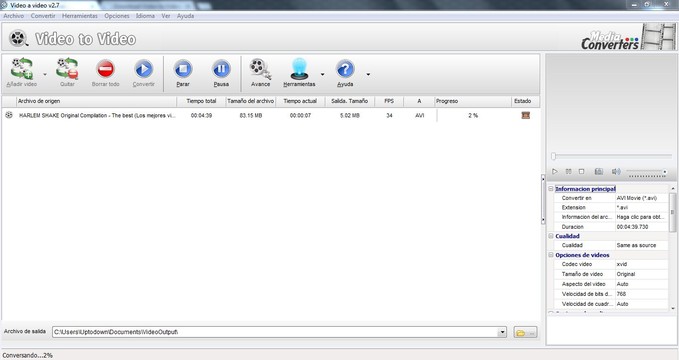Screen dimensions: 679x360
Task: Open the output path combo dropdown arrow
Action: pyautogui.click(x=502, y=332)
